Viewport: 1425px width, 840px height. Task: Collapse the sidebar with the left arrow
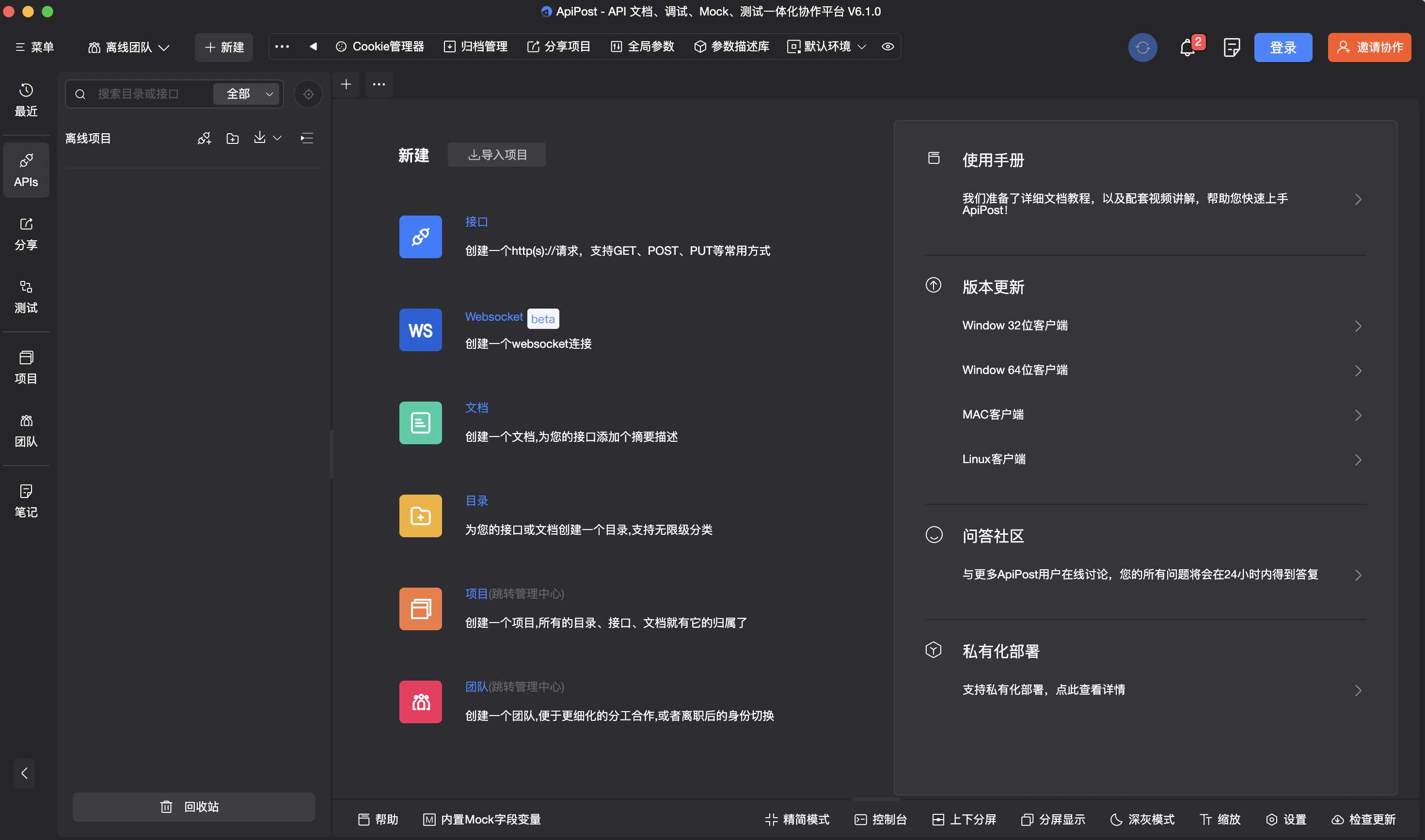24,773
